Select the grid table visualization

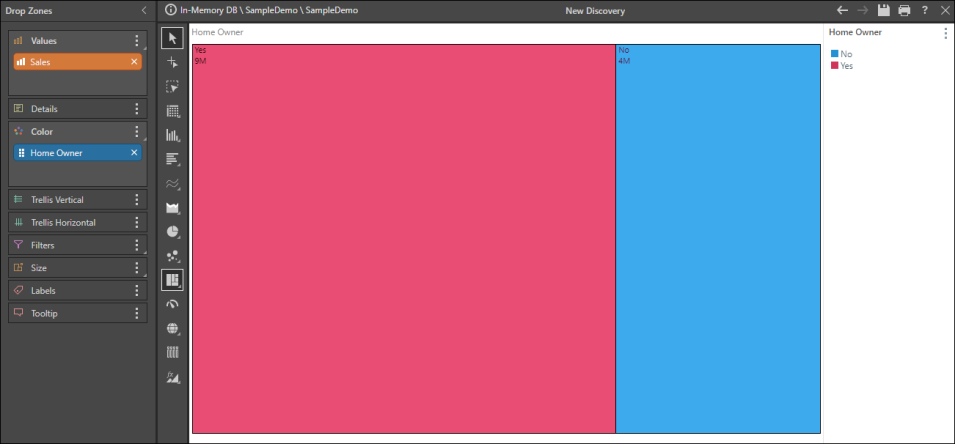pyautogui.click(x=172, y=111)
